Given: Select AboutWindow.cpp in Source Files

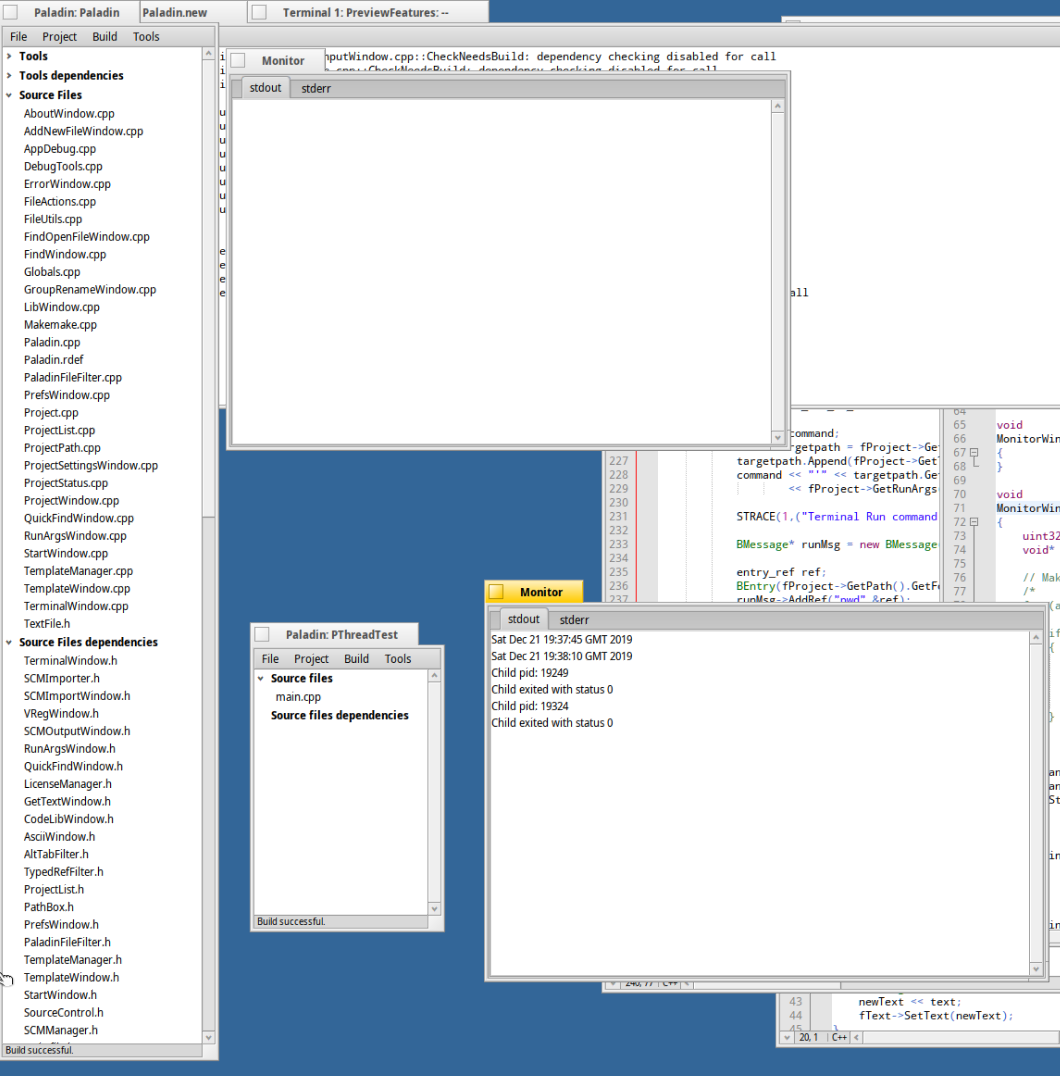Looking at the screenshot, I should click(x=69, y=114).
